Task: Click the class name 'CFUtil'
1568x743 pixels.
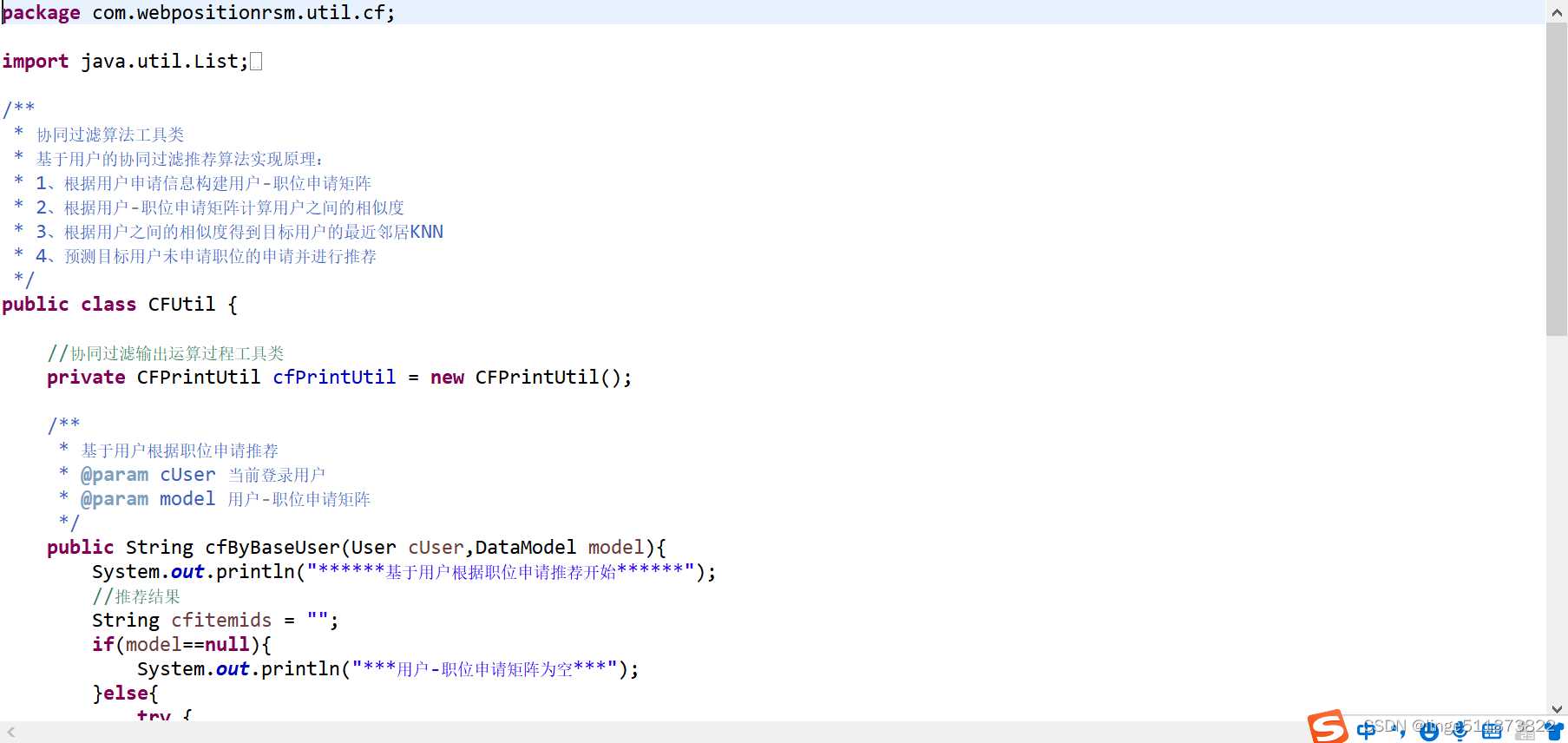Action: tap(181, 305)
